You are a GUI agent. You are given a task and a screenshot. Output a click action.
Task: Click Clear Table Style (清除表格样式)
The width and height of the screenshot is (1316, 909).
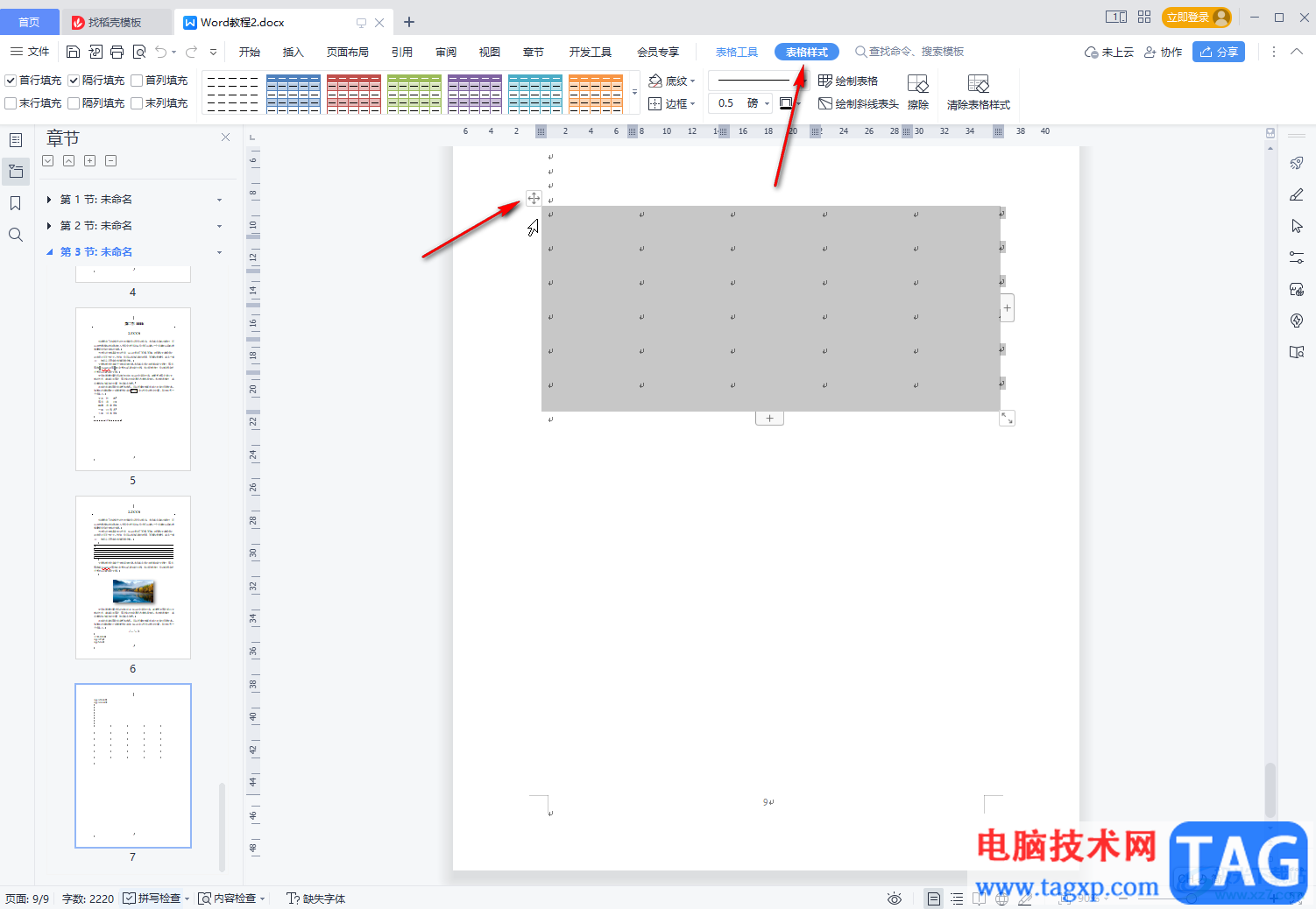[x=979, y=92]
